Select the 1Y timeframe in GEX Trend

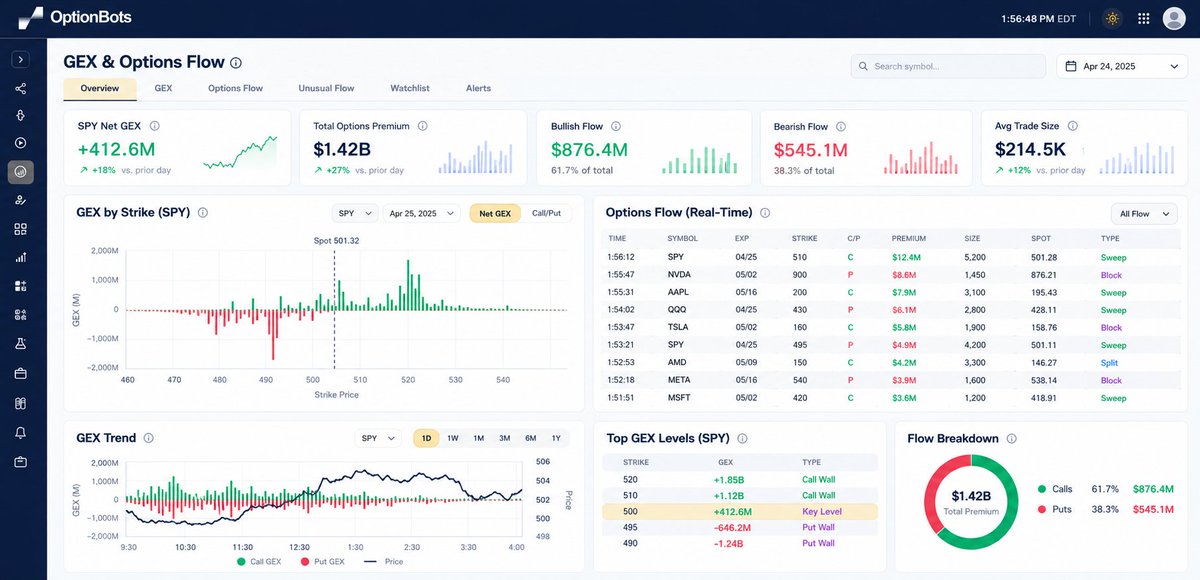tap(556, 438)
